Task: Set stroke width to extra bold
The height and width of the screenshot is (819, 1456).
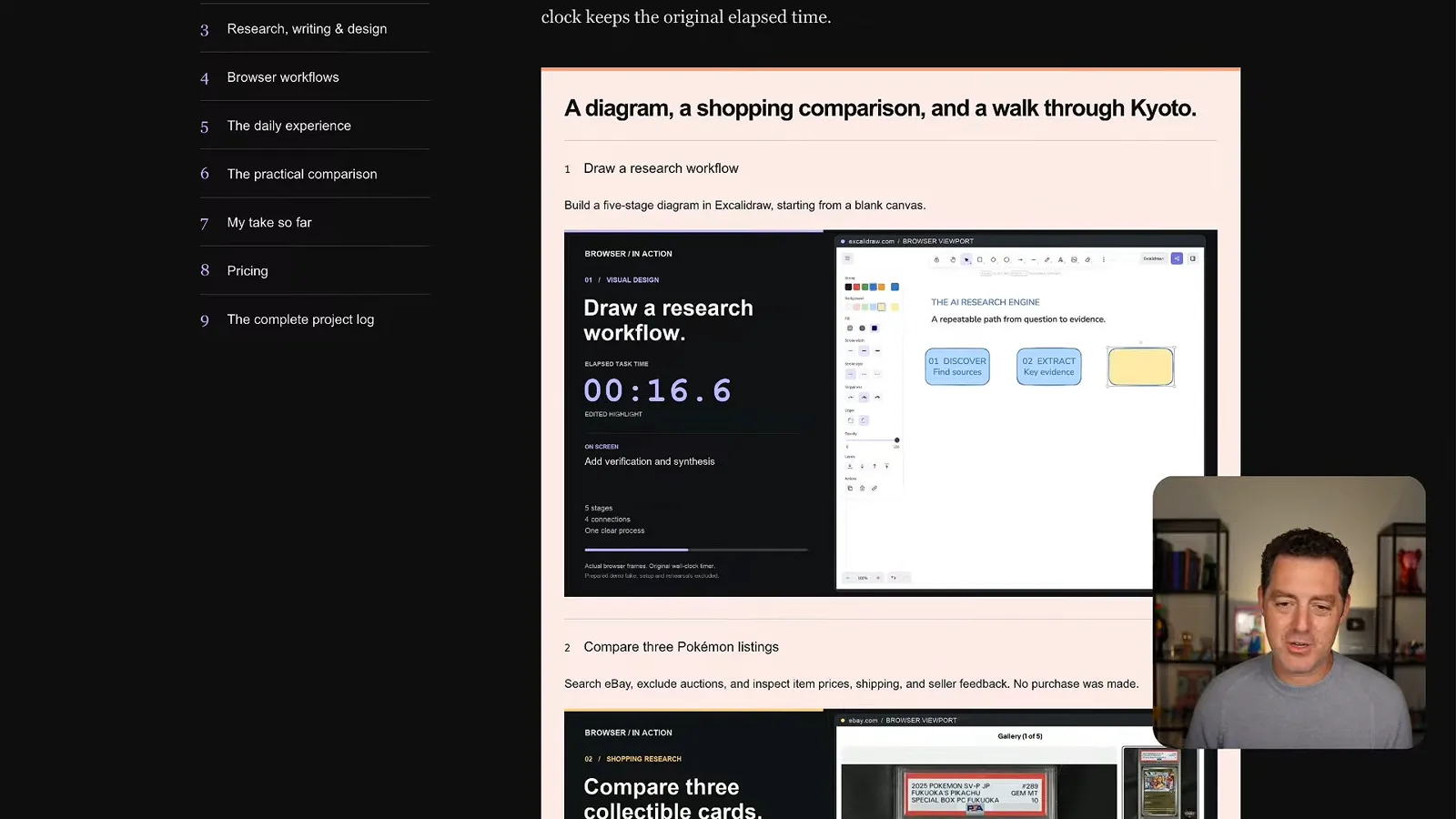Action: [x=877, y=350]
